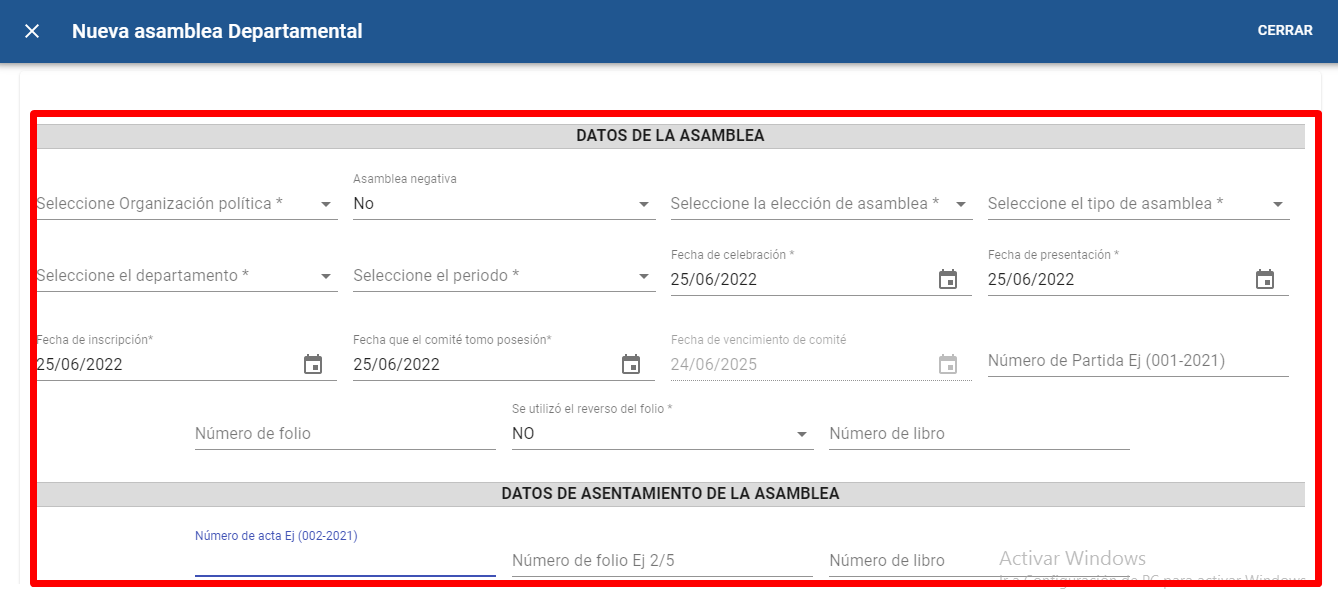Focus the Número de folio field

point(344,434)
